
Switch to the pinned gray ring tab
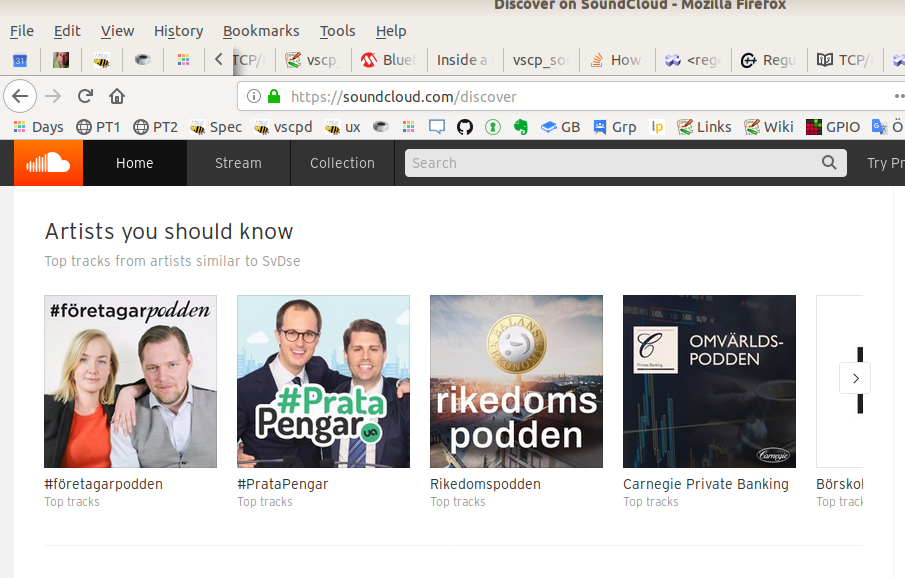point(143,59)
